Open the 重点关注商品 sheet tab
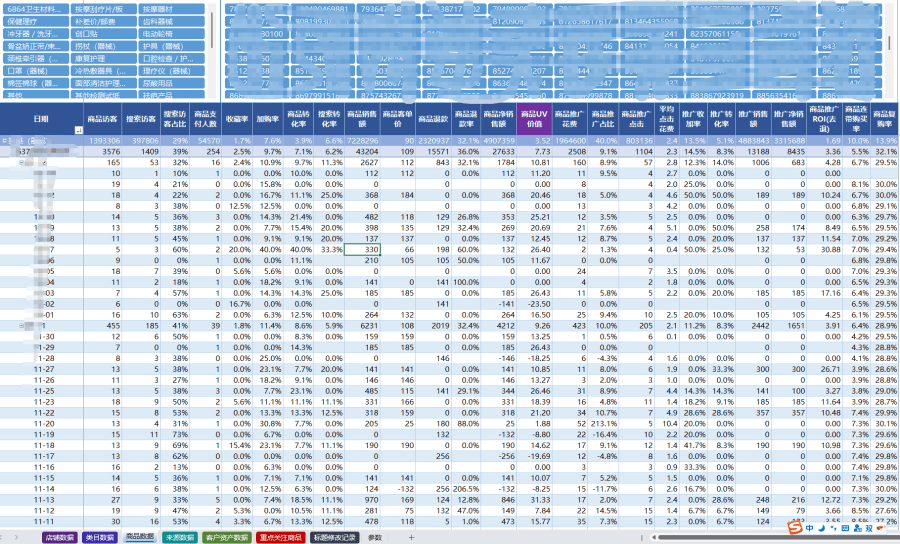Viewport: 900px width, 544px height. pyautogui.click(x=280, y=537)
